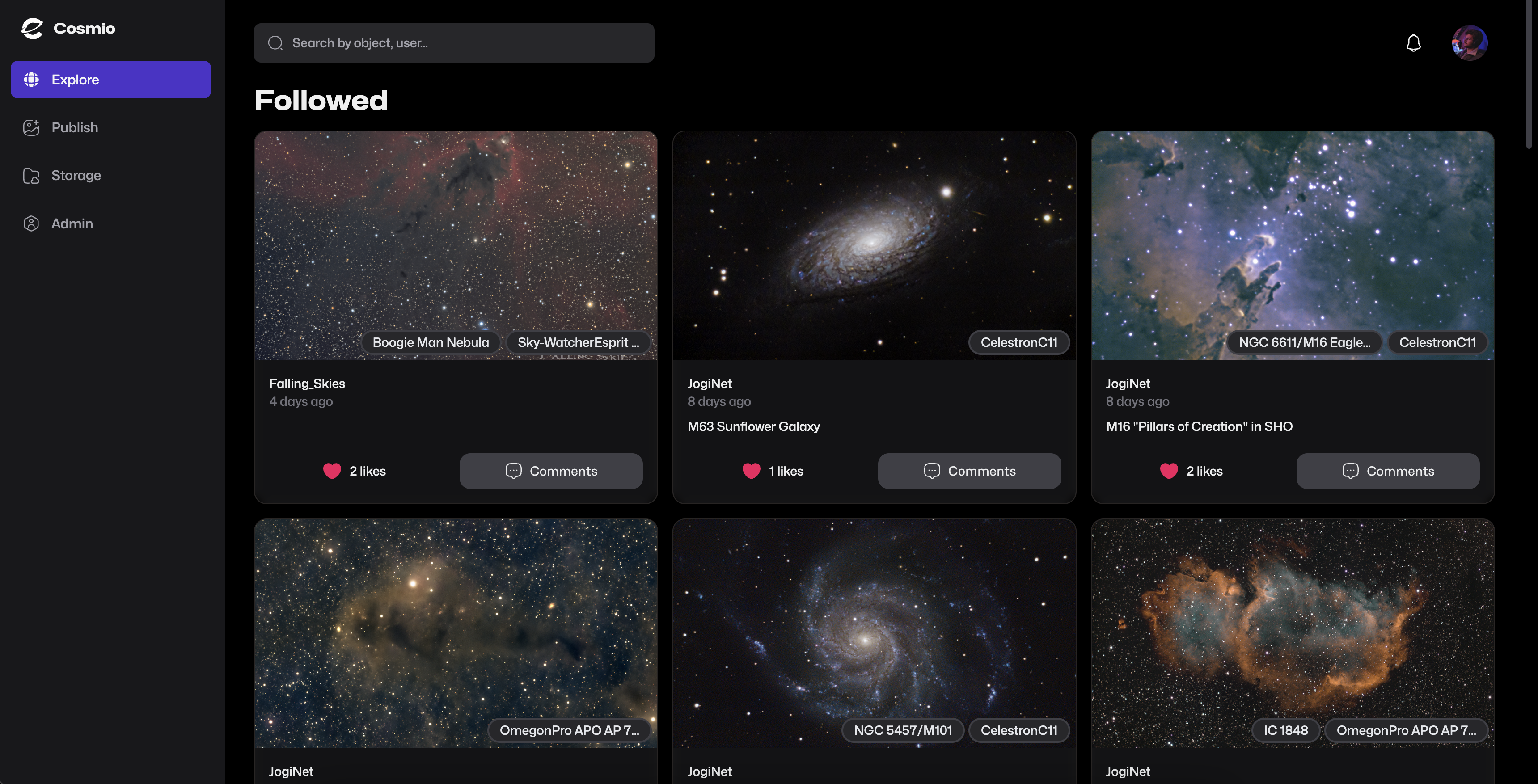Toggle heart like on M63 Sunflower Galaxy
The image size is (1538, 784).
point(751,471)
